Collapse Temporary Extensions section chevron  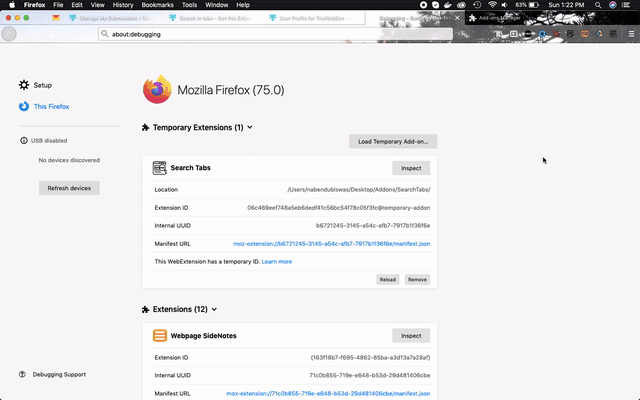click(x=250, y=127)
